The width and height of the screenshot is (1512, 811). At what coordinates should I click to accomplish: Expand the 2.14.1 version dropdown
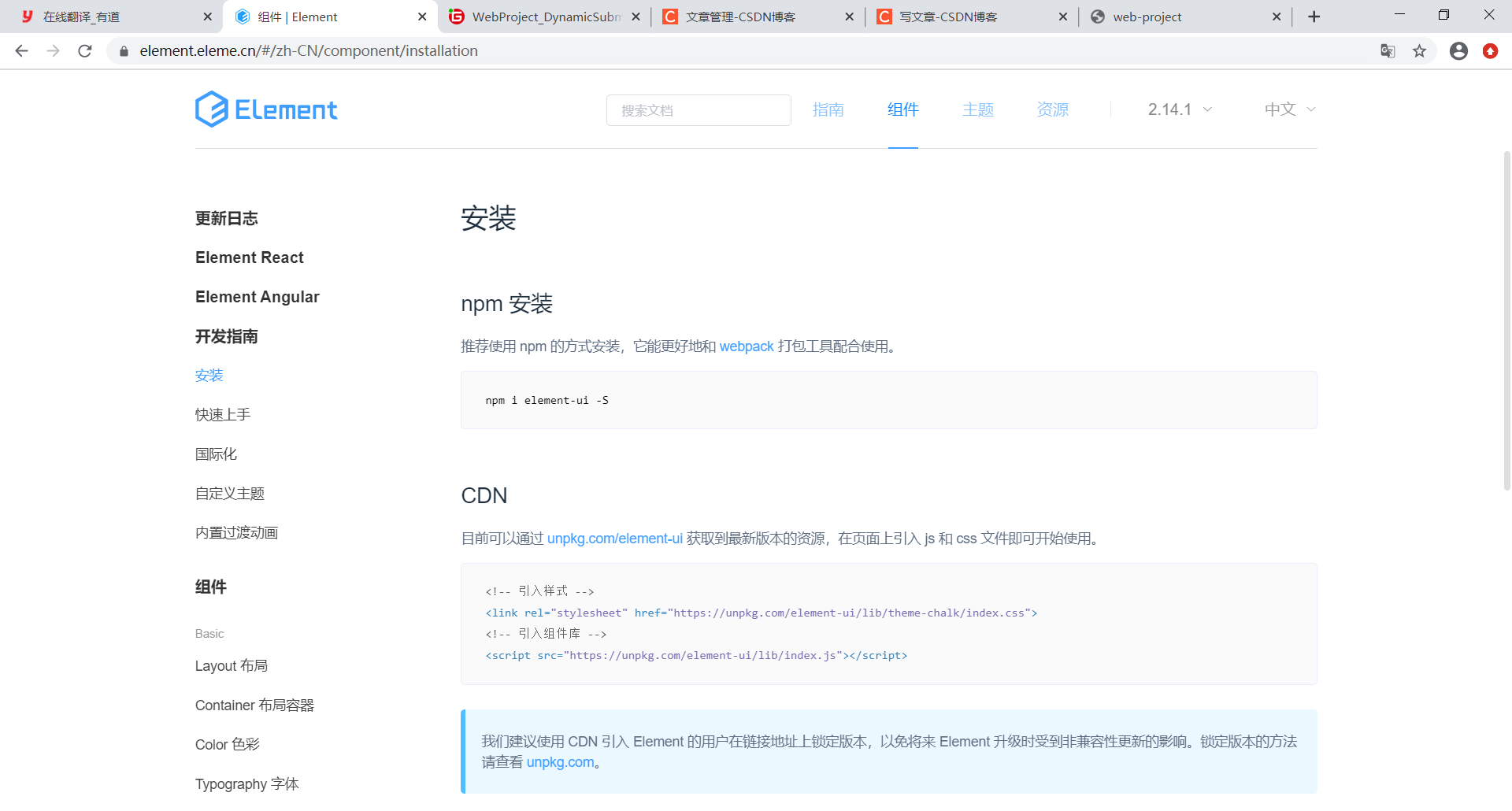click(x=1180, y=109)
